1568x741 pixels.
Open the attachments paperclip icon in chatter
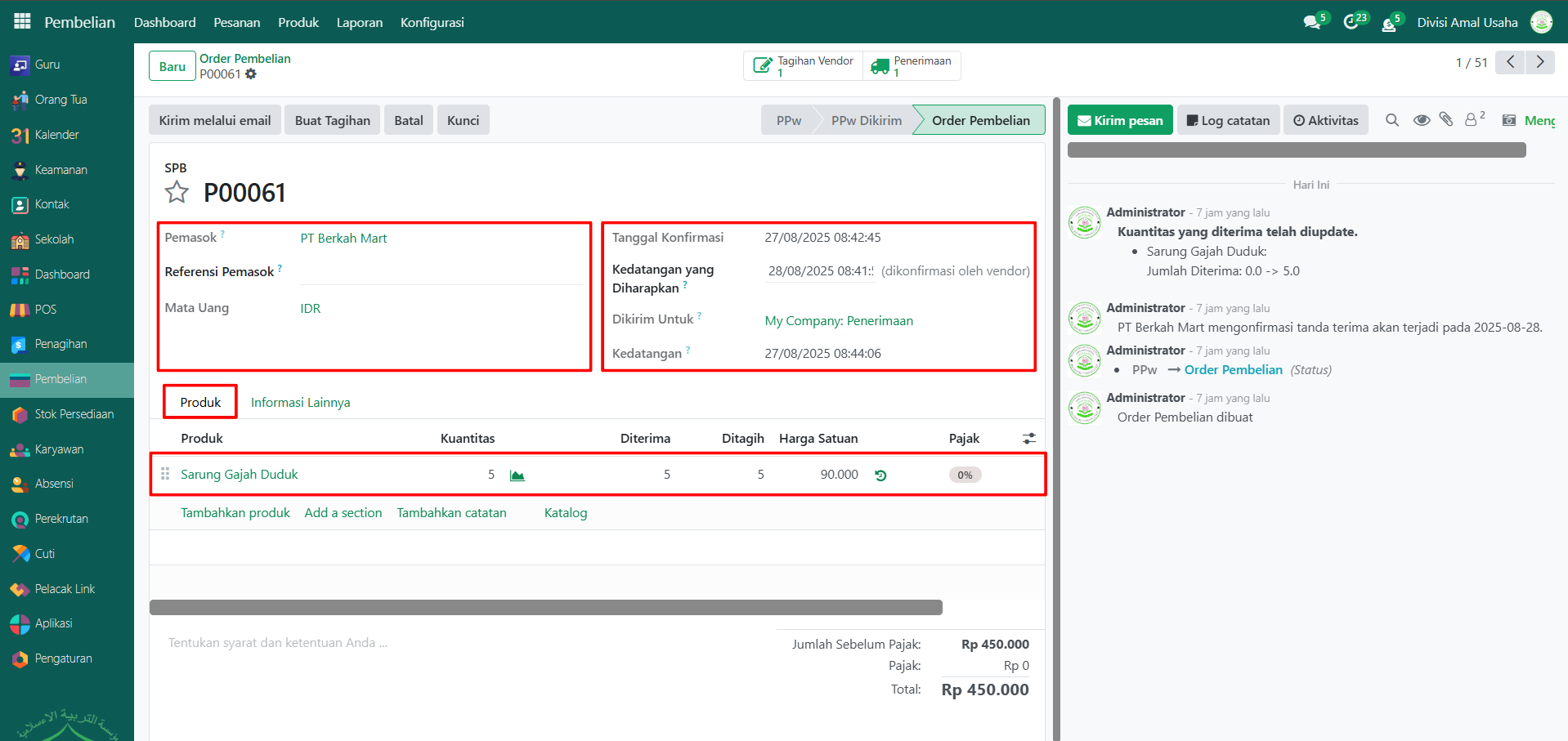point(1446,120)
